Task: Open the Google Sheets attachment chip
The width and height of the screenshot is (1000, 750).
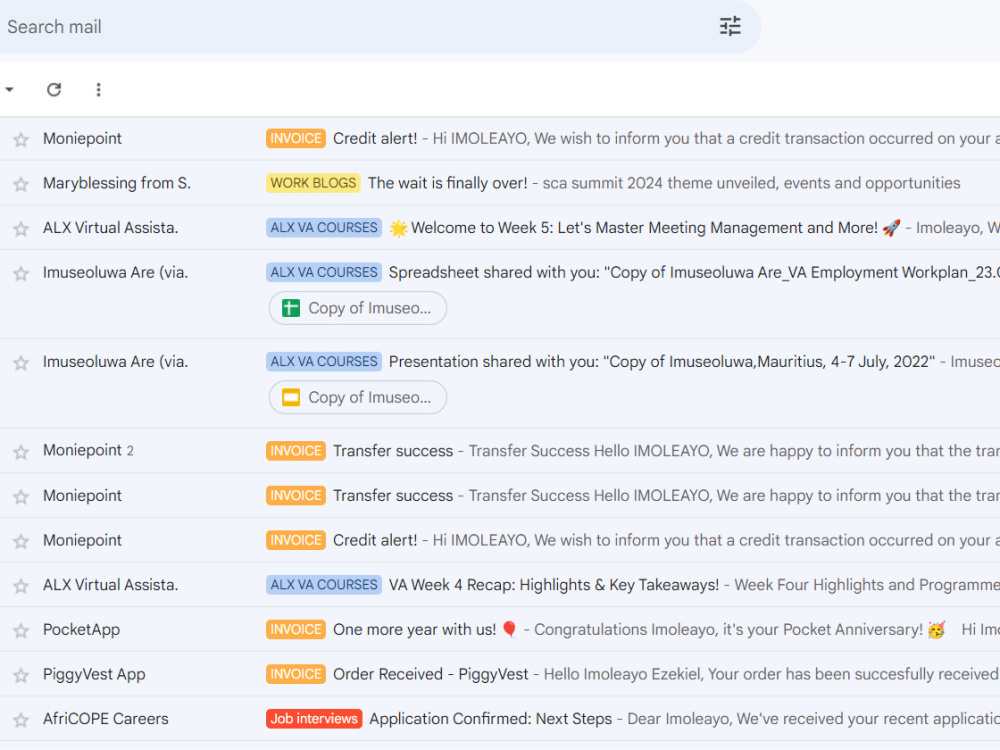Action: pos(358,308)
